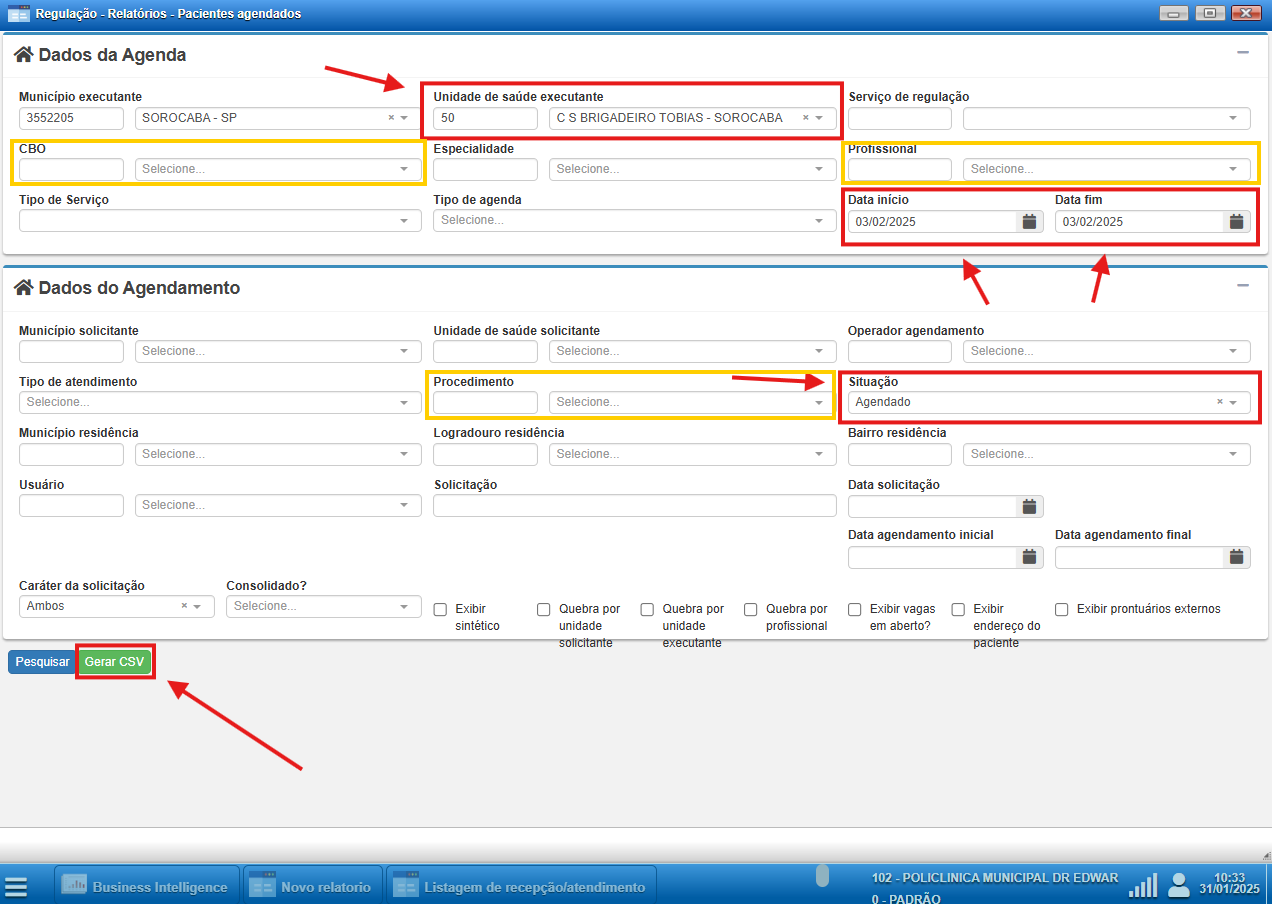The width and height of the screenshot is (1272, 904).
Task: Enable the Exibir sintético checkbox
Action: [440, 609]
